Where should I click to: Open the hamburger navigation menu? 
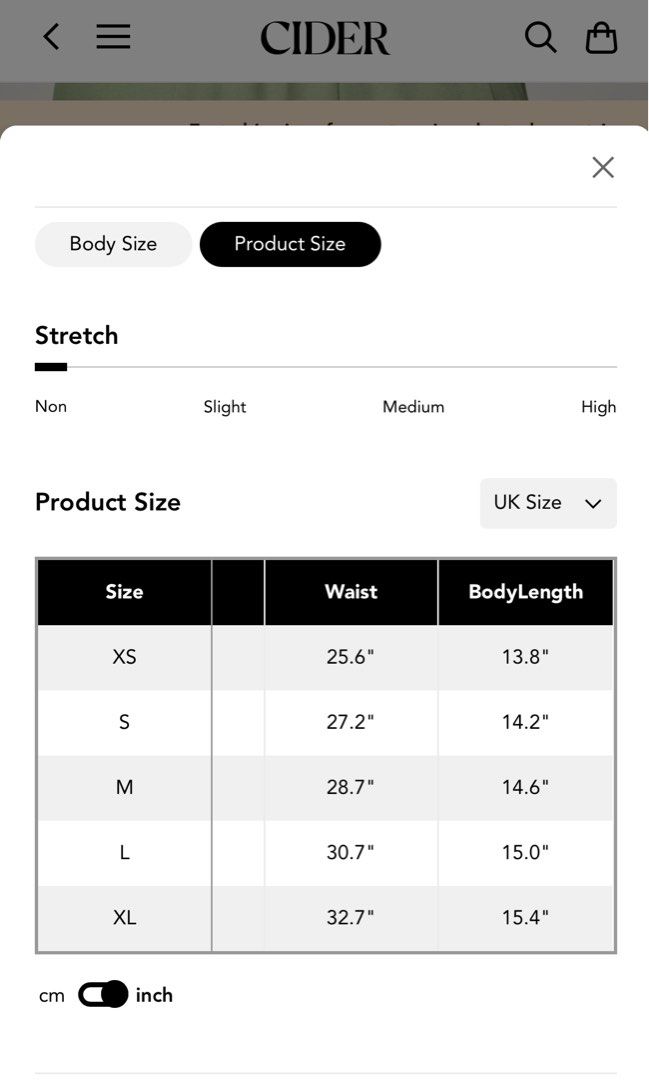(x=113, y=36)
